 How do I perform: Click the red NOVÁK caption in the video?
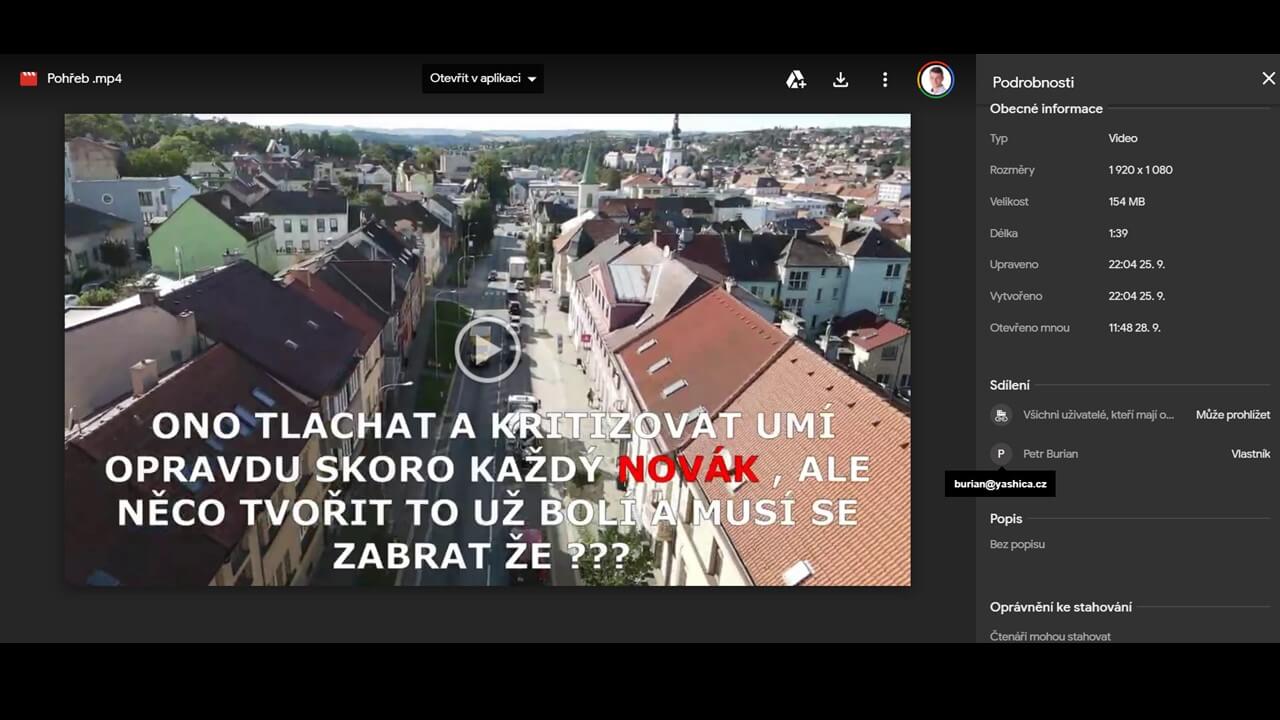tap(687, 468)
